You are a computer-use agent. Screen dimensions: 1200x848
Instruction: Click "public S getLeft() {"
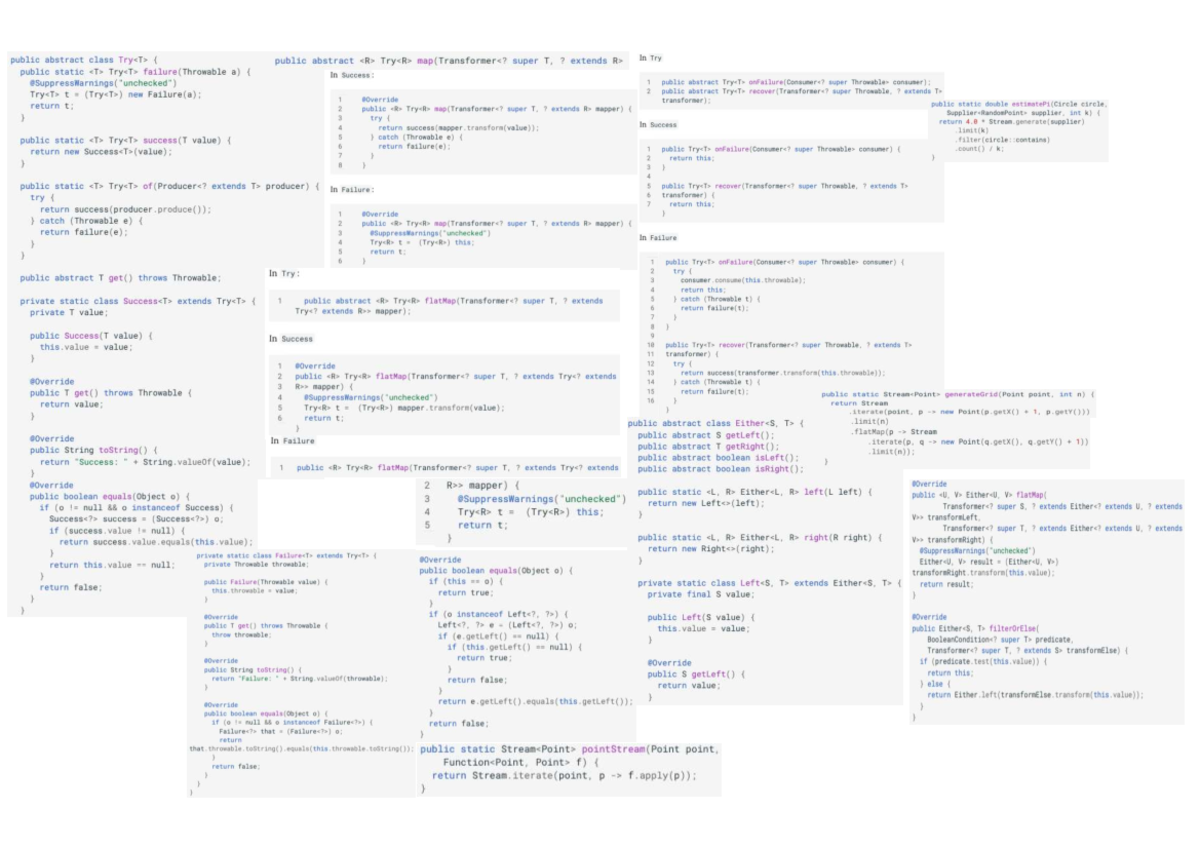(x=696, y=674)
